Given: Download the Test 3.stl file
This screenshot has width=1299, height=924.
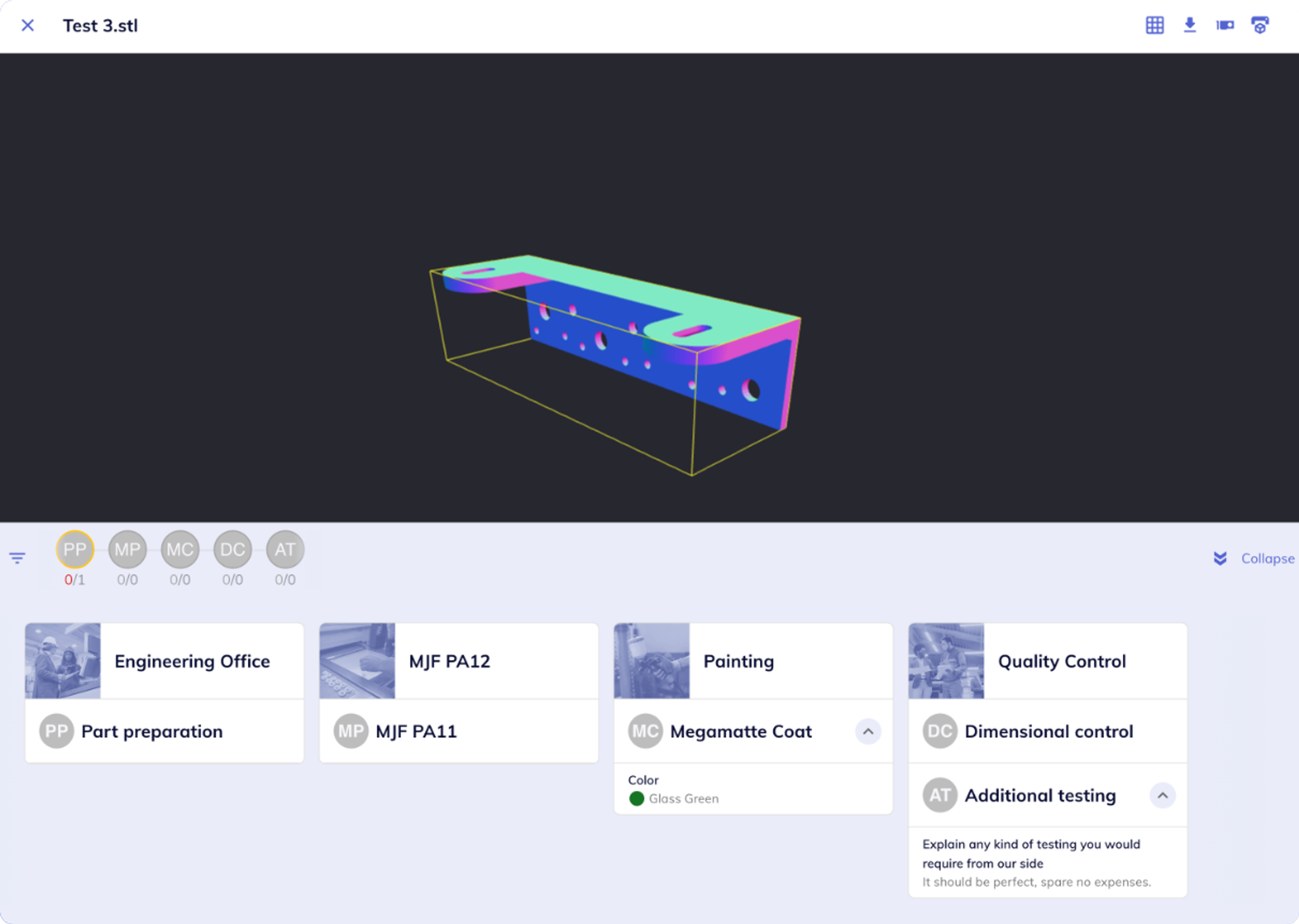Looking at the screenshot, I should pos(1190,26).
